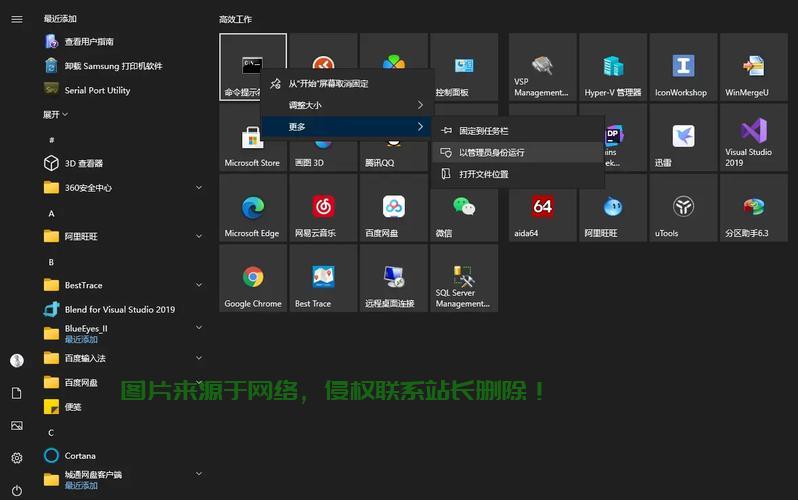Expand the BlueEyes_II folder

[x=199, y=327]
